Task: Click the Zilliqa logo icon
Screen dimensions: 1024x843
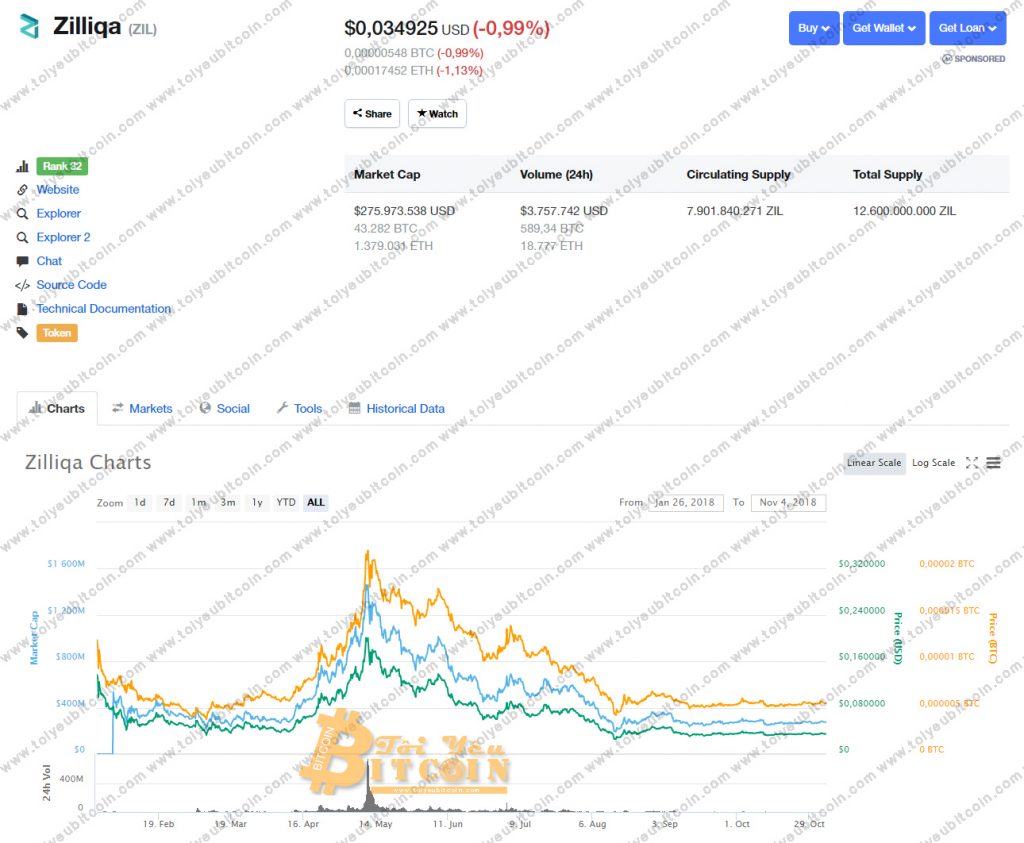Action: 29,27
